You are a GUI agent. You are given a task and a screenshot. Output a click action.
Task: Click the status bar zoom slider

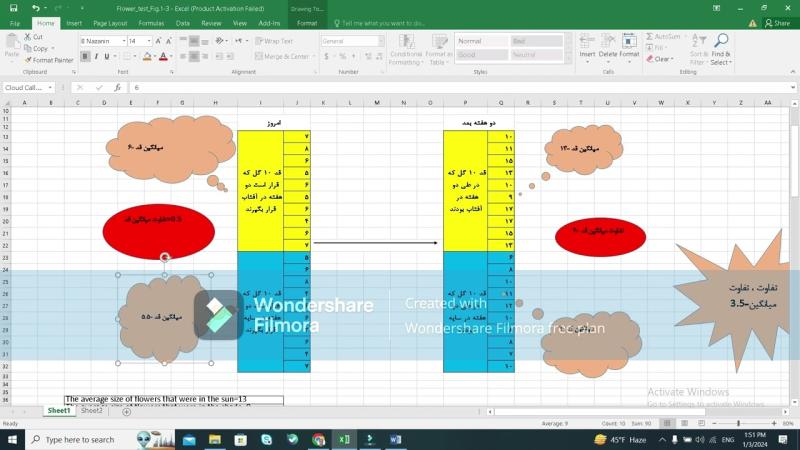pos(738,423)
